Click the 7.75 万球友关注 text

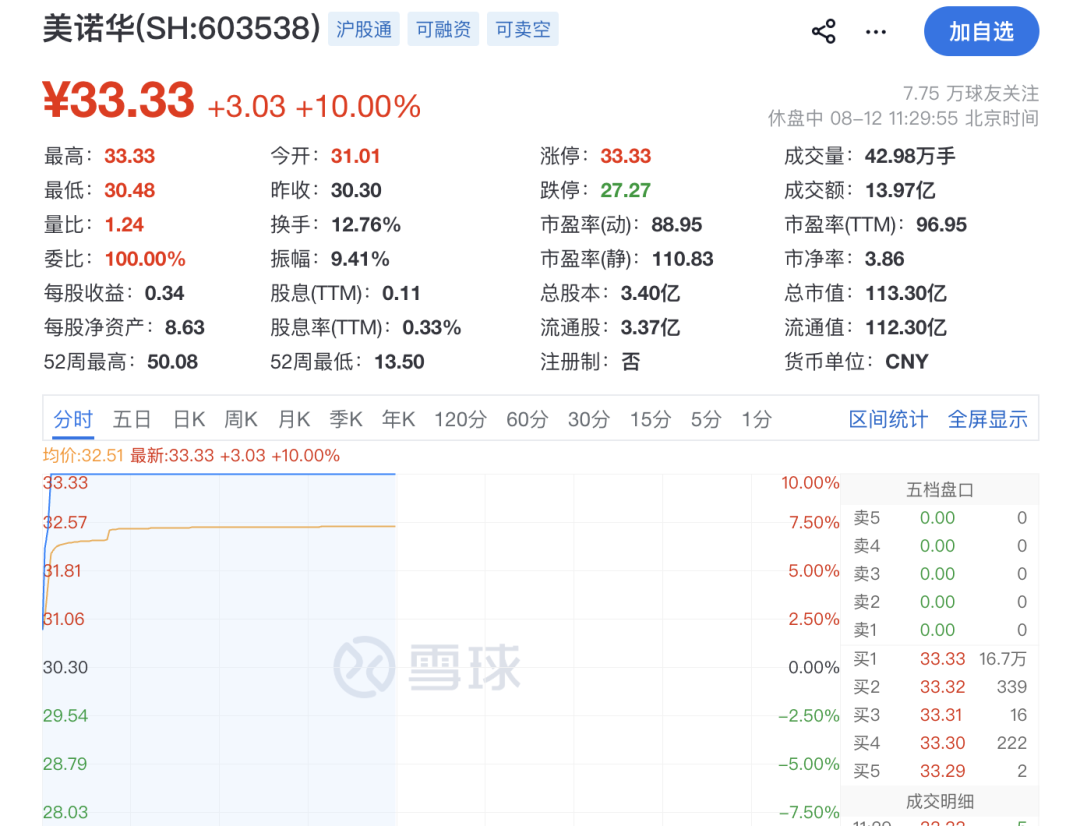(x=970, y=93)
